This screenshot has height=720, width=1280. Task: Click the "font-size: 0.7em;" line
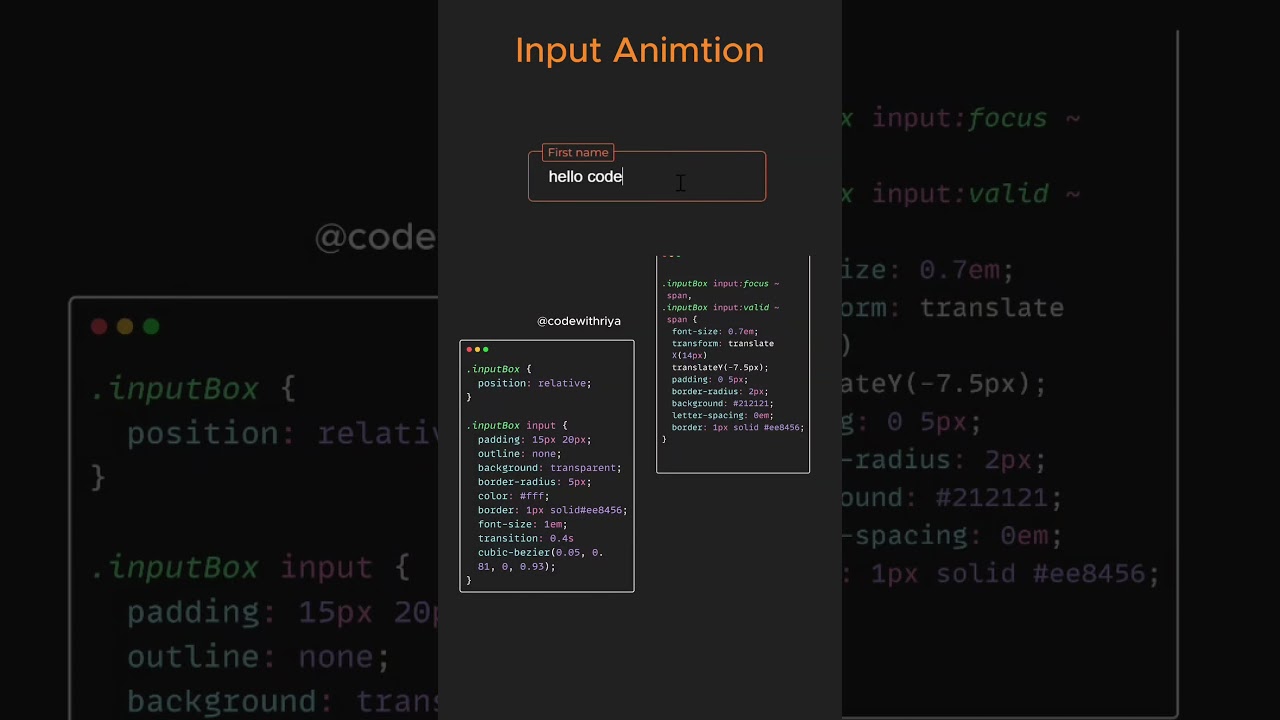pyautogui.click(x=715, y=332)
